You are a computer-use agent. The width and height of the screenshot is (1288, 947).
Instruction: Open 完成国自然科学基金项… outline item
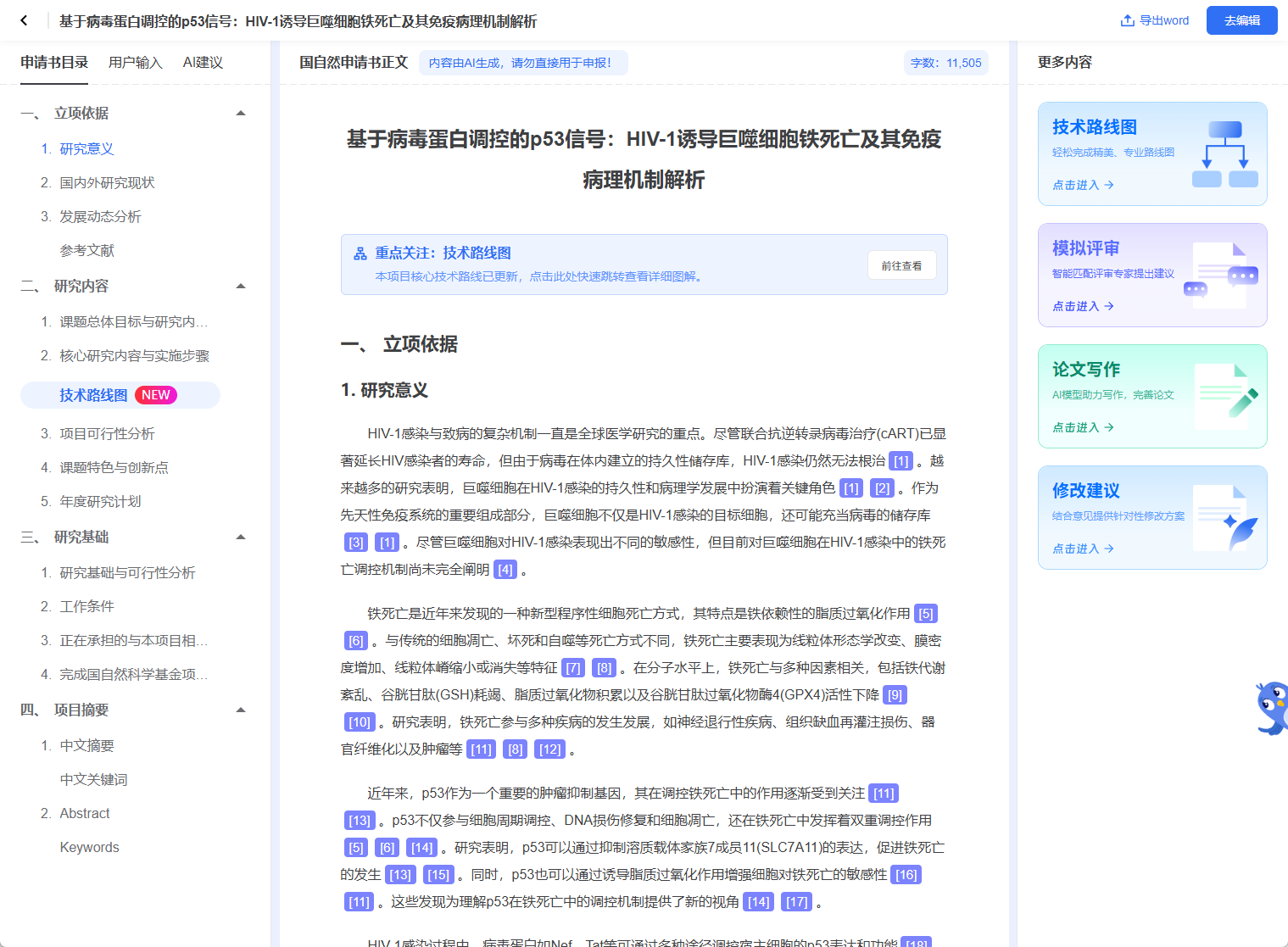tap(133, 675)
